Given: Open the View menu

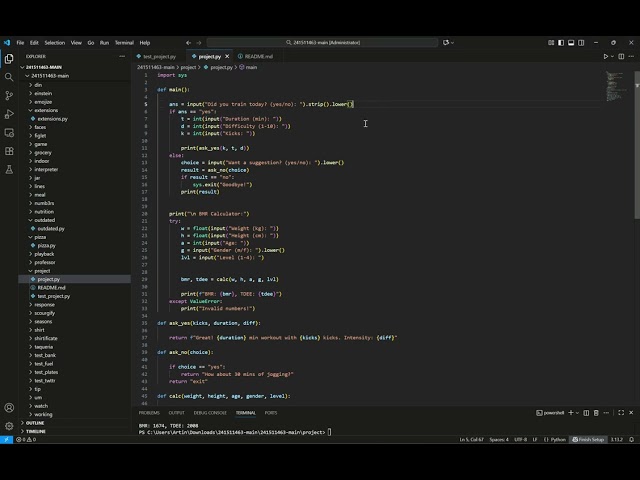Looking at the screenshot, I should tap(76, 42).
